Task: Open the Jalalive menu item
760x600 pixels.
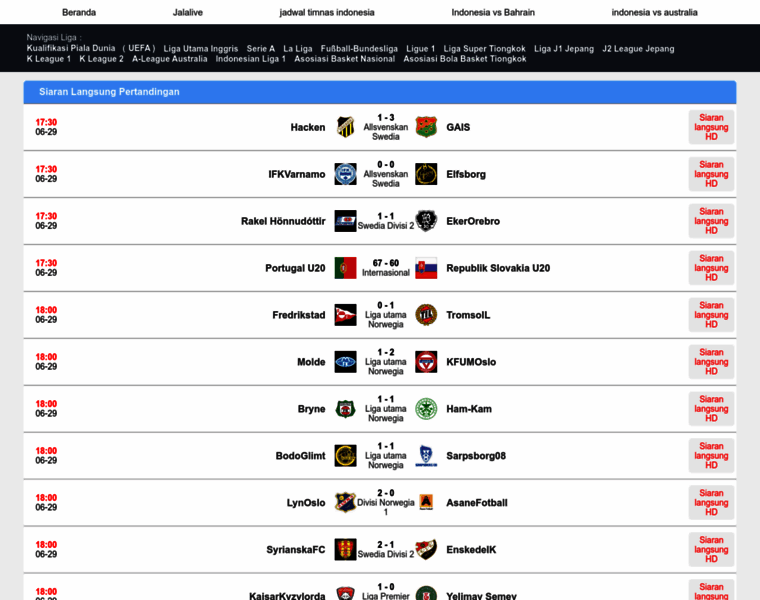Action: tap(188, 13)
